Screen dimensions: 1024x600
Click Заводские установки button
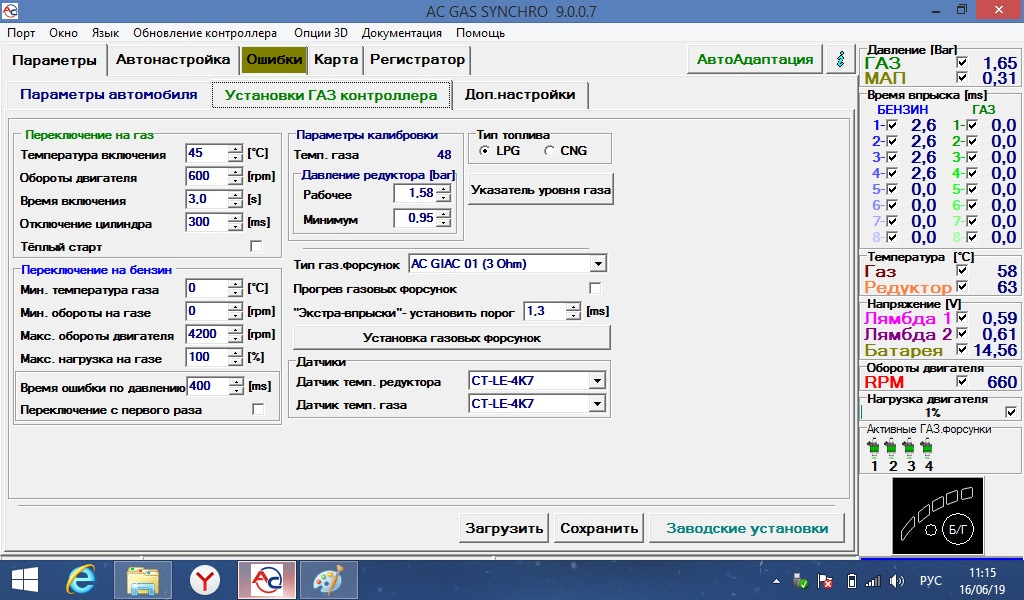(747, 528)
